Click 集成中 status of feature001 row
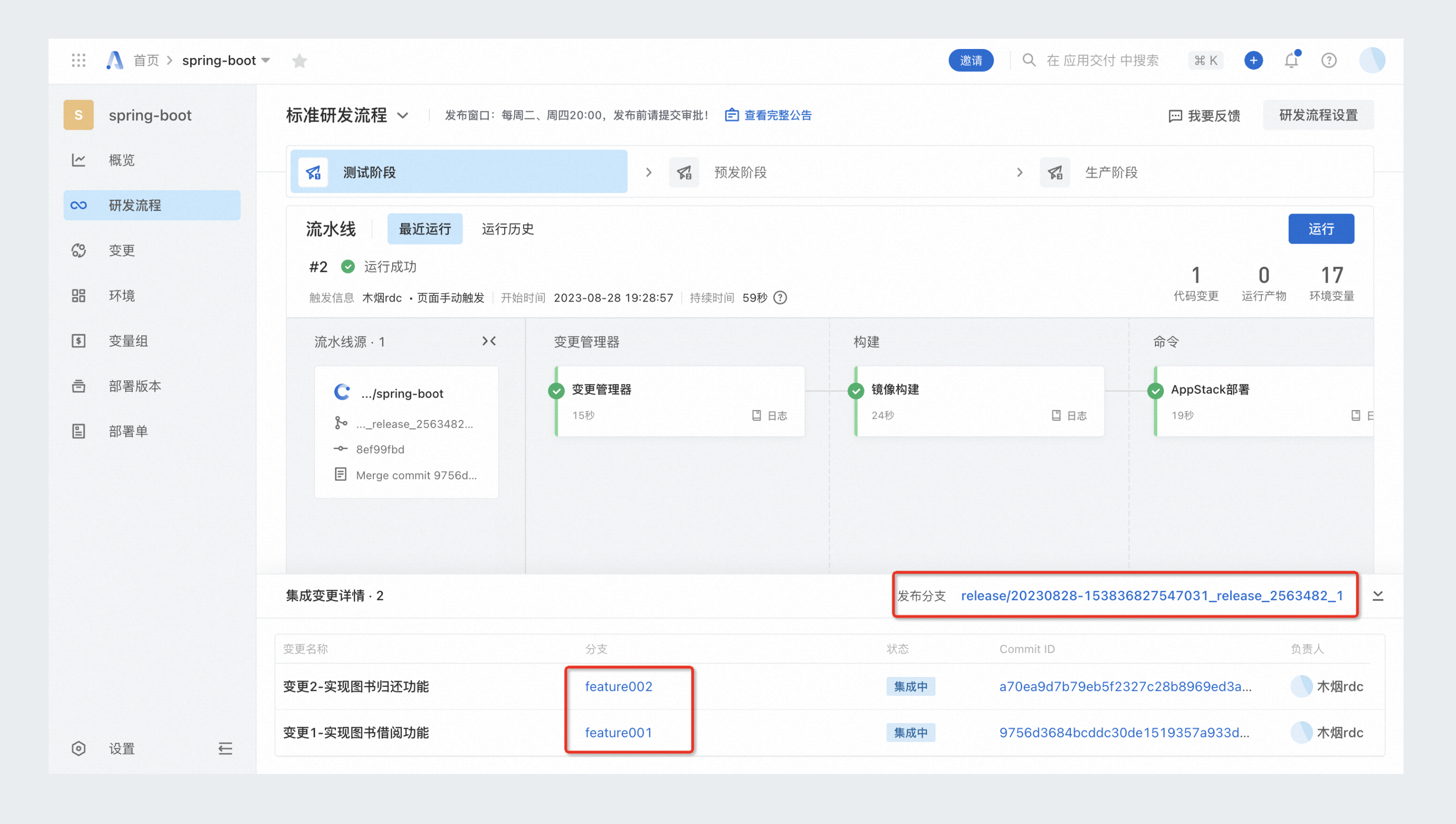Screen dimensions: 1456x824 tap(910, 733)
